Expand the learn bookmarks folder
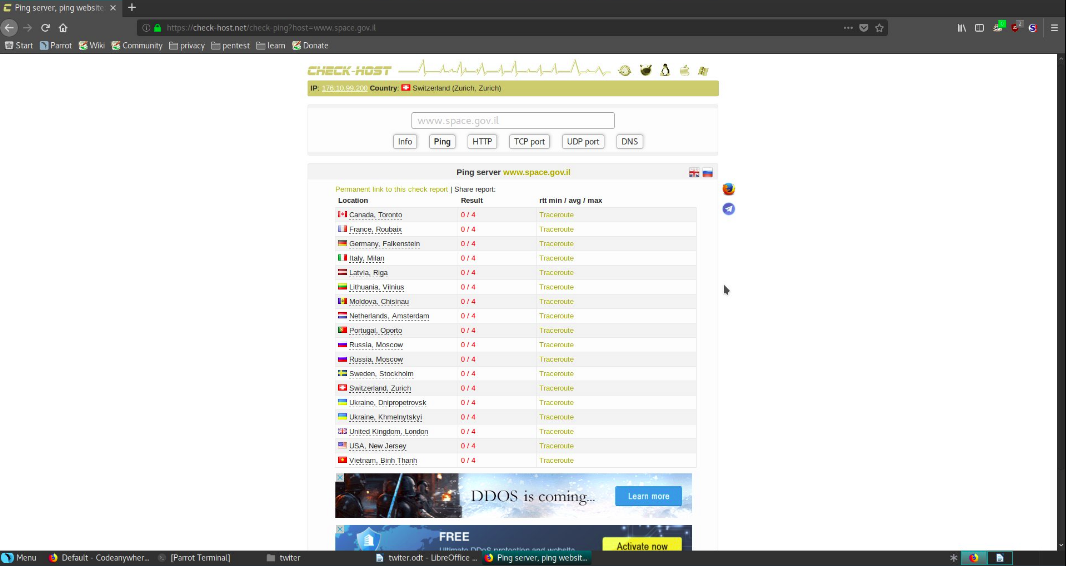The height and width of the screenshot is (566, 1066). coord(271,46)
